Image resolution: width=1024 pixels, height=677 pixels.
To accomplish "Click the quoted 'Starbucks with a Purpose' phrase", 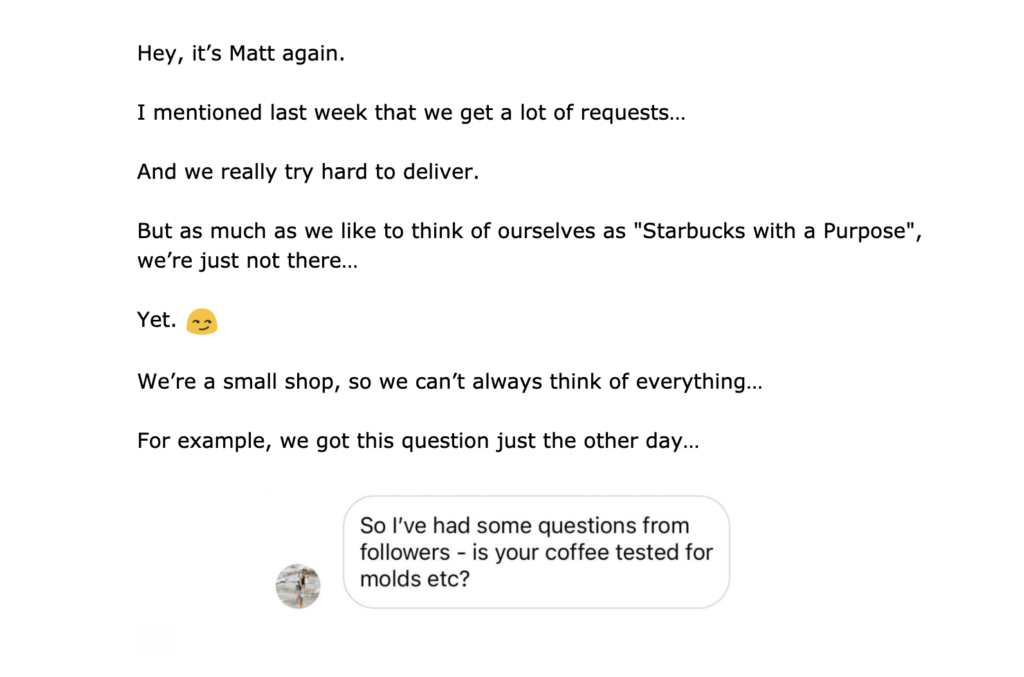I will click(775, 231).
